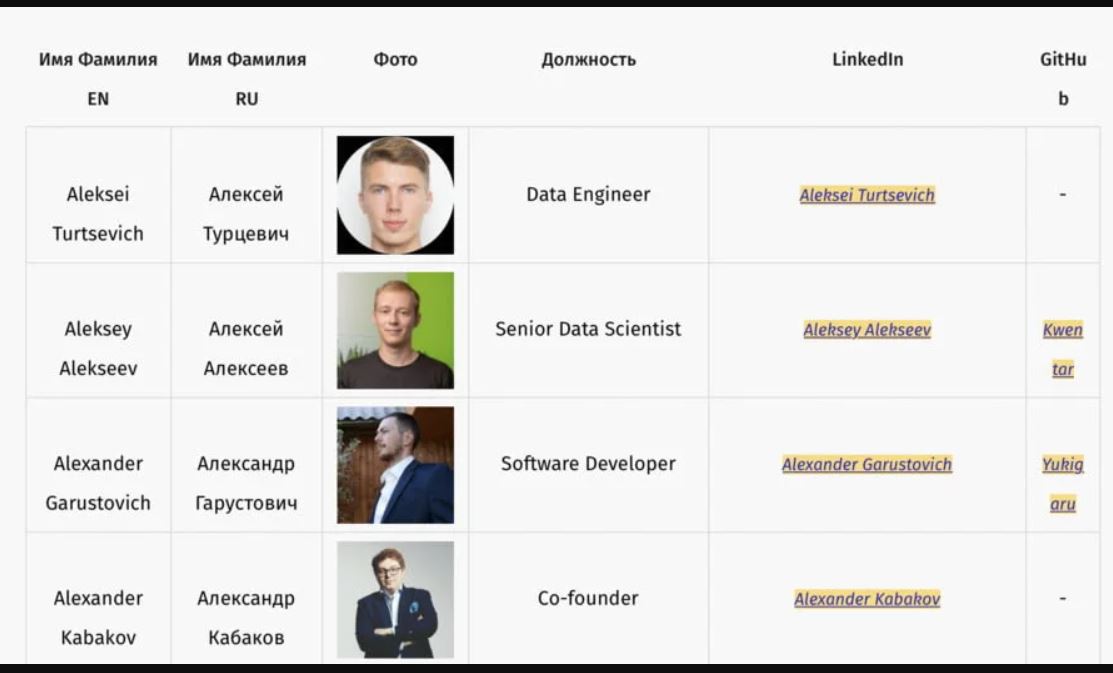The height and width of the screenshot is (673, 1113).
Task: Select the Co-founder row photo
Action: tap(395, 600)
